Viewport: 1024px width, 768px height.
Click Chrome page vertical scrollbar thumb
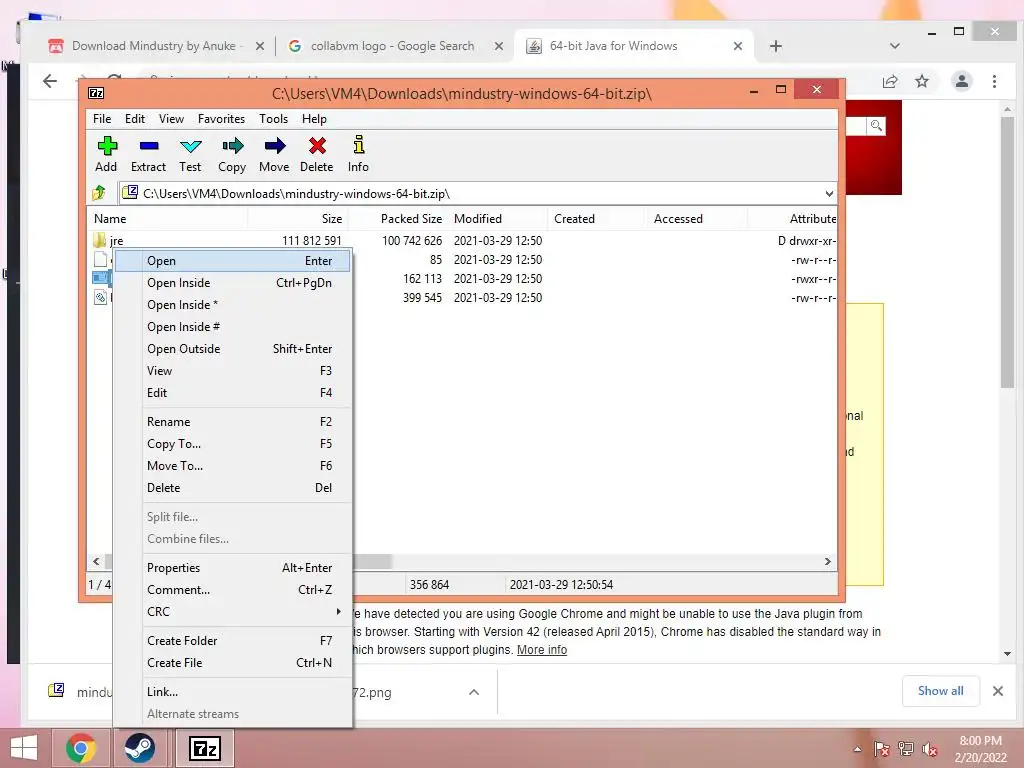[1007, 251]
